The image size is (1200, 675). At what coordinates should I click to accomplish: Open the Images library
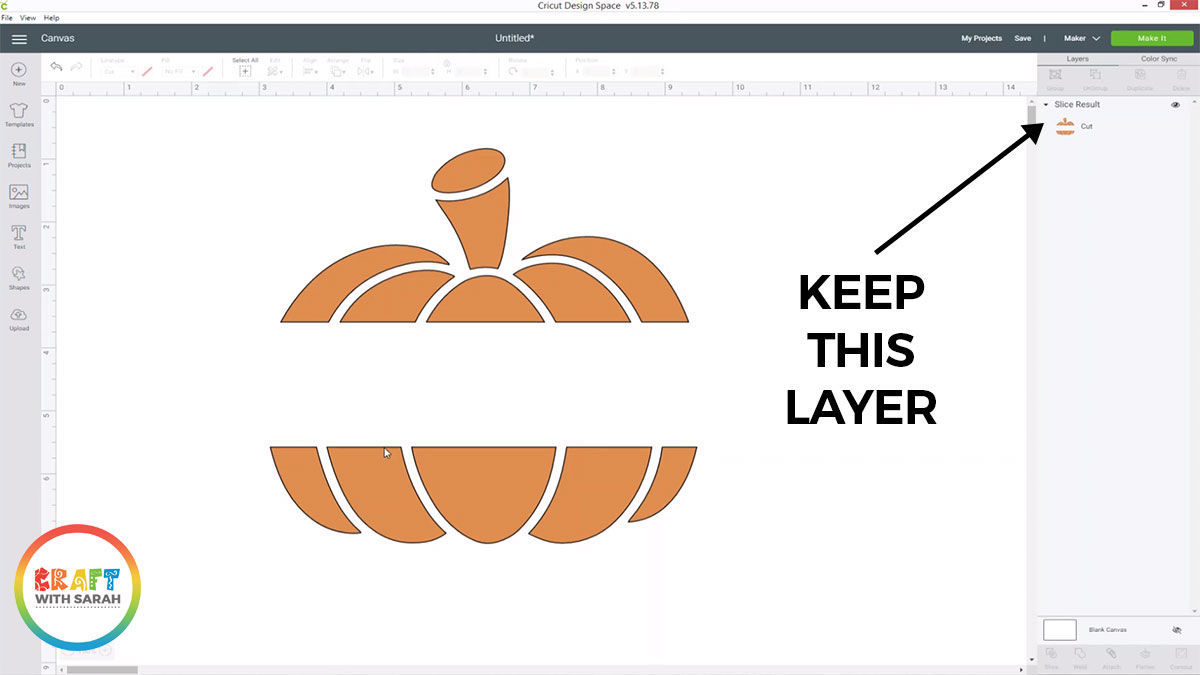(19, 195)
